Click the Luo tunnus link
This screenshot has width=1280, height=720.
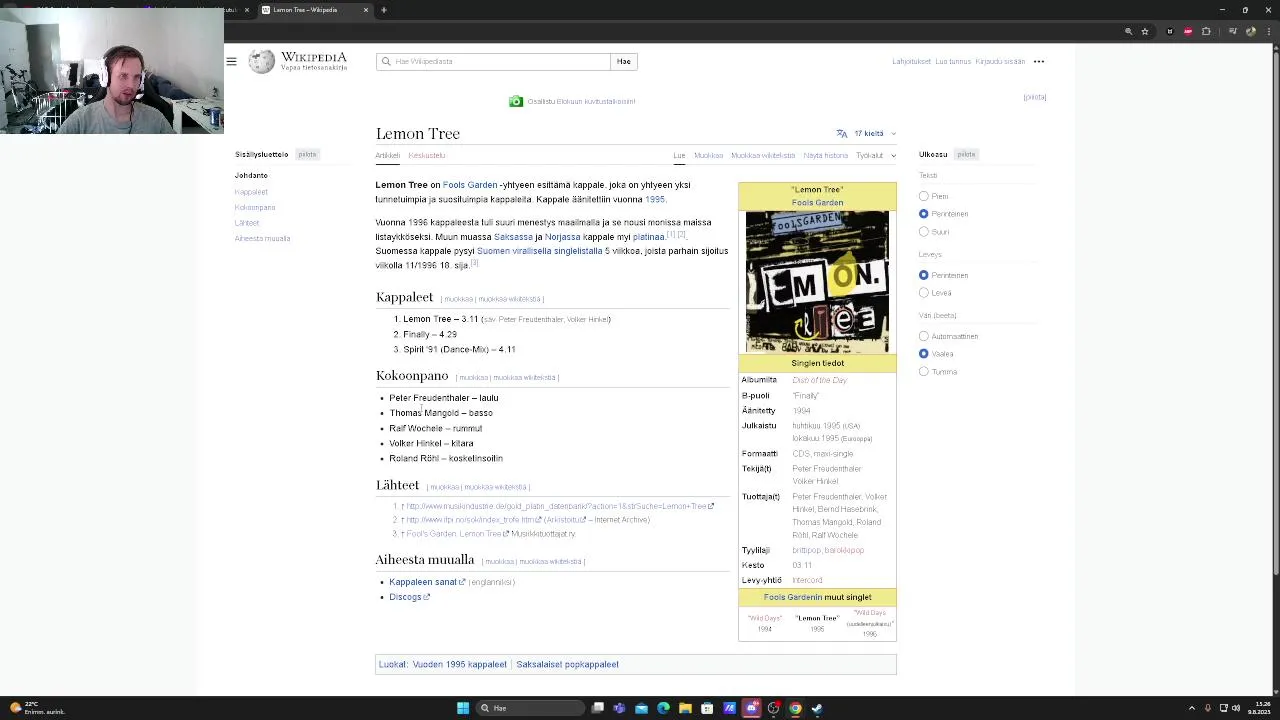point(953,61)
